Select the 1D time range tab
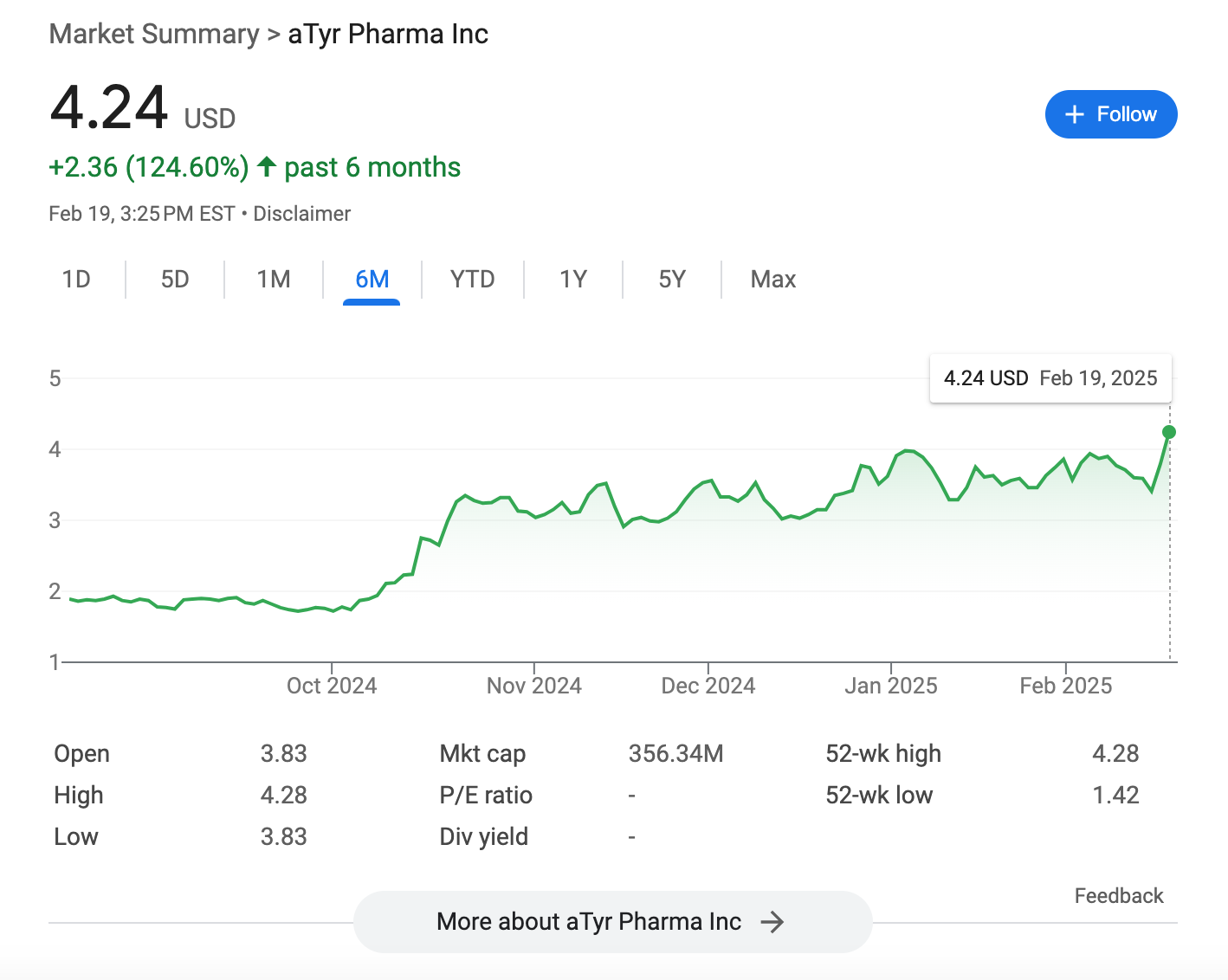This screenshot has height=980, width=1228. click(x=76, y=279)
